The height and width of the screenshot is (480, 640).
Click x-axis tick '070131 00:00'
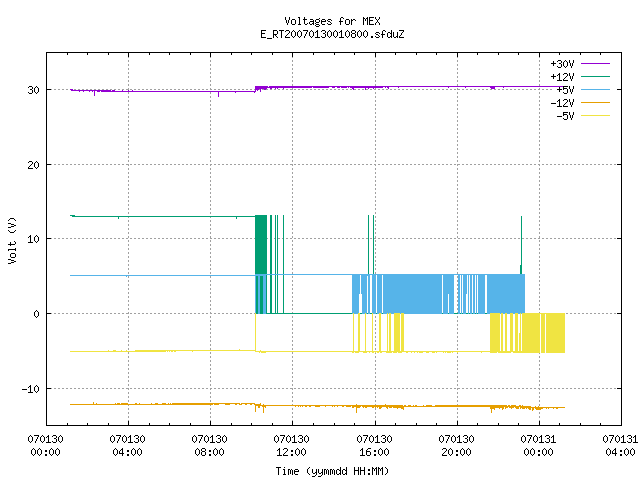[x=538, y=446]
